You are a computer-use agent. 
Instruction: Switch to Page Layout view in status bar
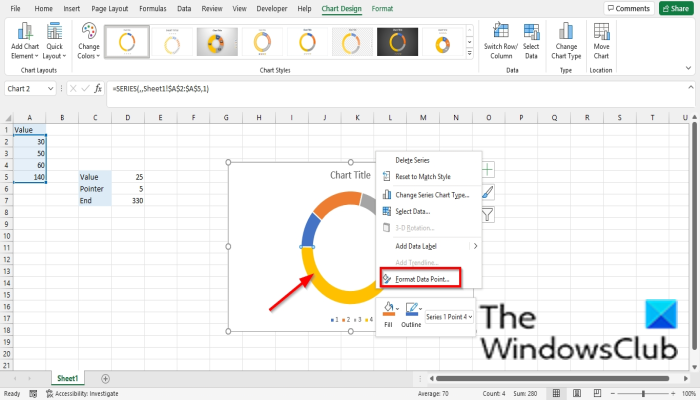(x=577, y=393)
